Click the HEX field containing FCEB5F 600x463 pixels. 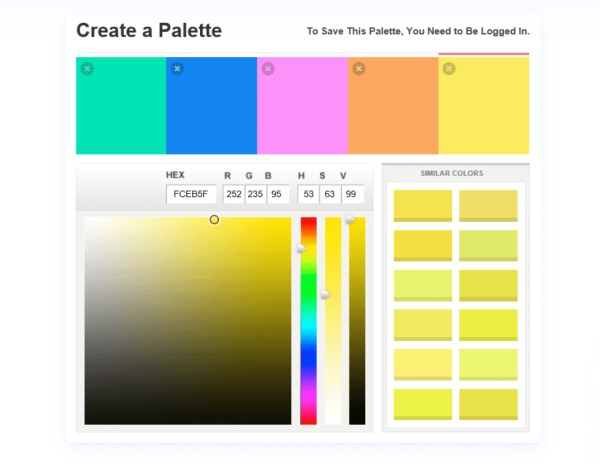191,194
